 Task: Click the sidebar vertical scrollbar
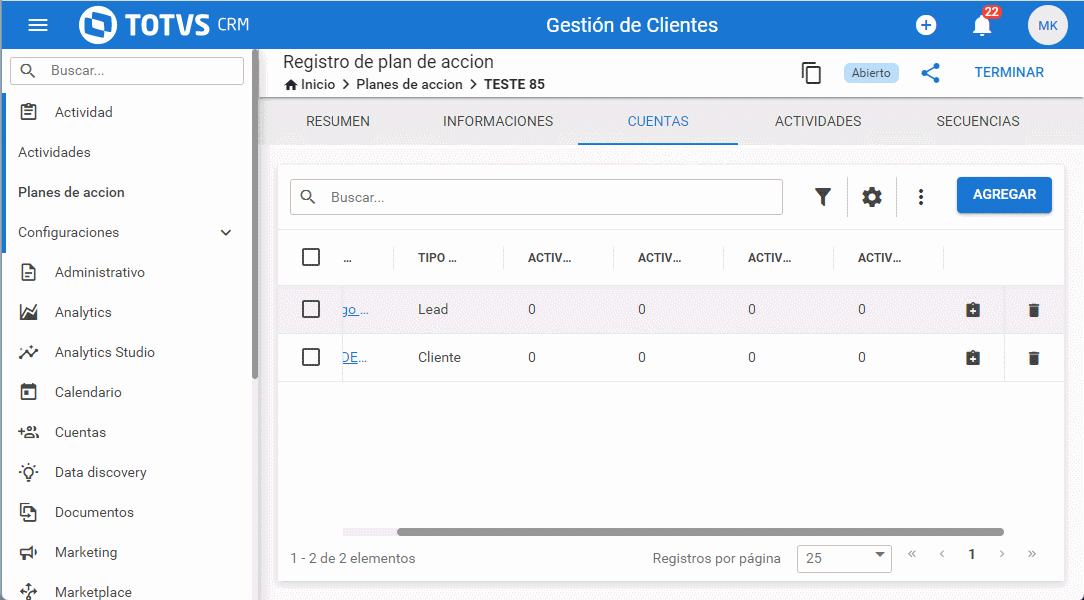(255, 214)
